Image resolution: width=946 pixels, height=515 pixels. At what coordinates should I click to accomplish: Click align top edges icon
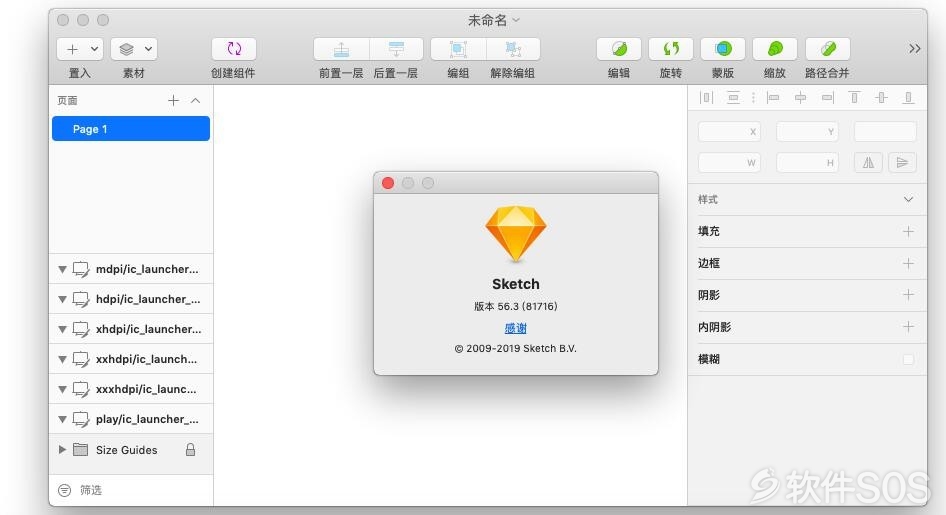pos(854,98)
